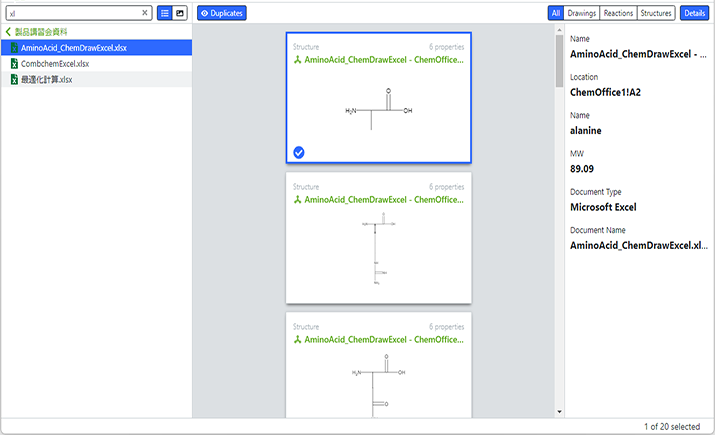The image size is (715, 435).
Task: Filter by Drawings tab
Action: 581,13
